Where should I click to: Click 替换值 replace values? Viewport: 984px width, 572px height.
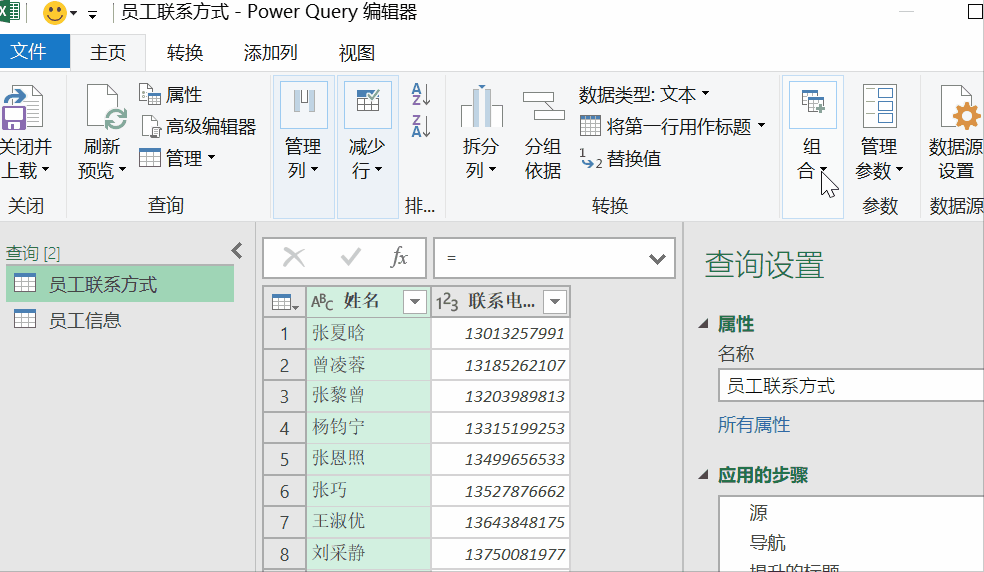click(x=620, y=159)
